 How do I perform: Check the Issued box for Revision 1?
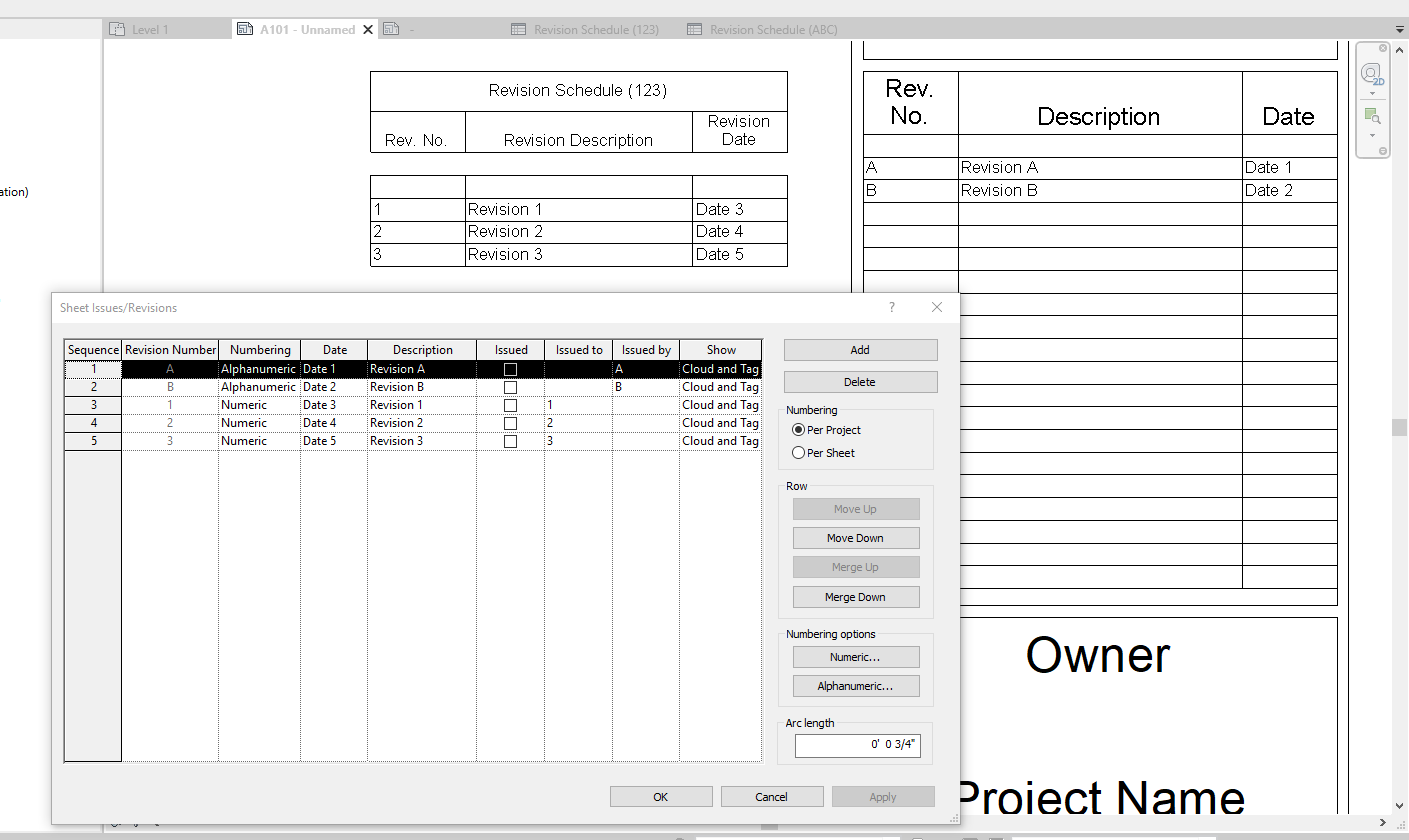coord(510,404)
